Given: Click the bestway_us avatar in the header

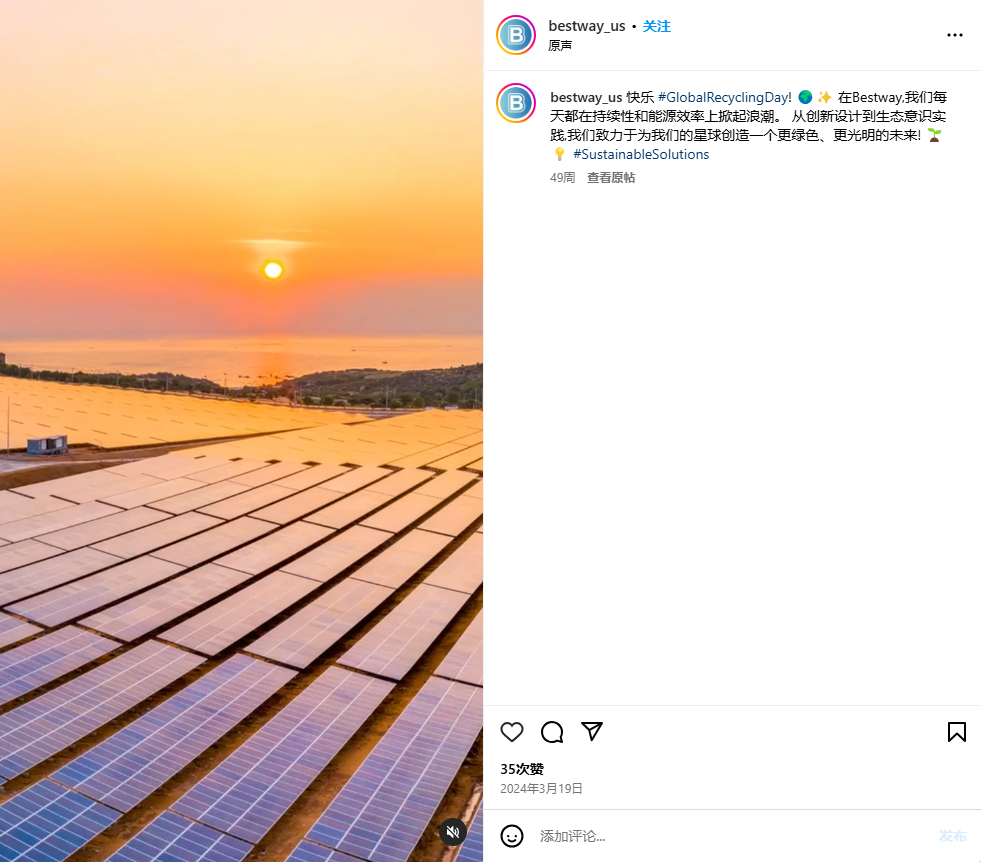Looking at the screenshot, I should [516, 35].
